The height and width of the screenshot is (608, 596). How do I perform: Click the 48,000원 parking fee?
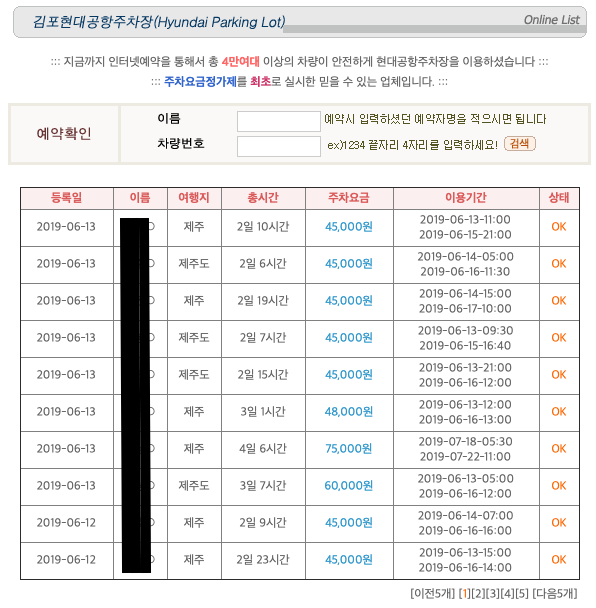coord(349,411)
